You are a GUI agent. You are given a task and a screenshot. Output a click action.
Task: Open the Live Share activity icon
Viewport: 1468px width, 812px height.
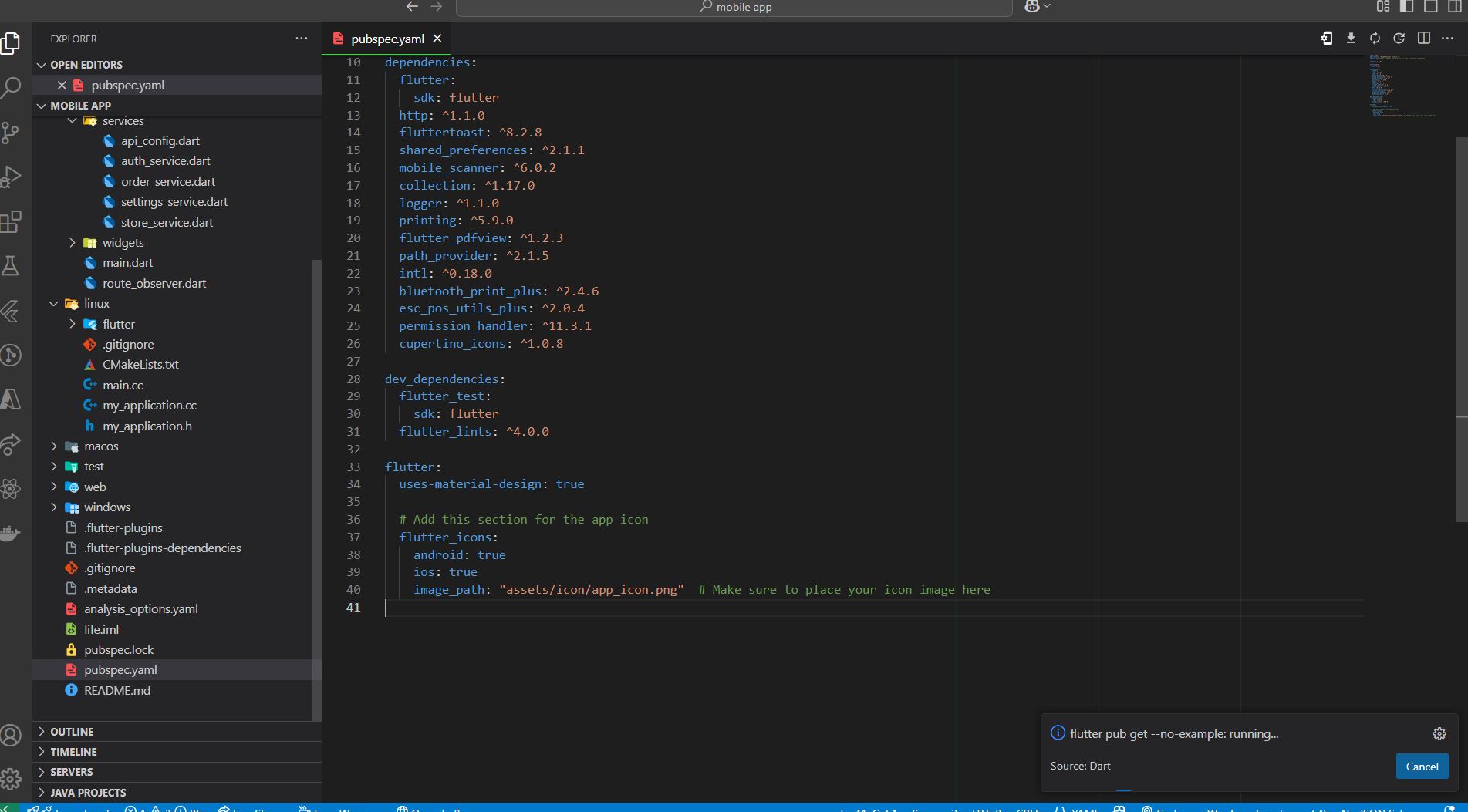click(x=11, y=444)
